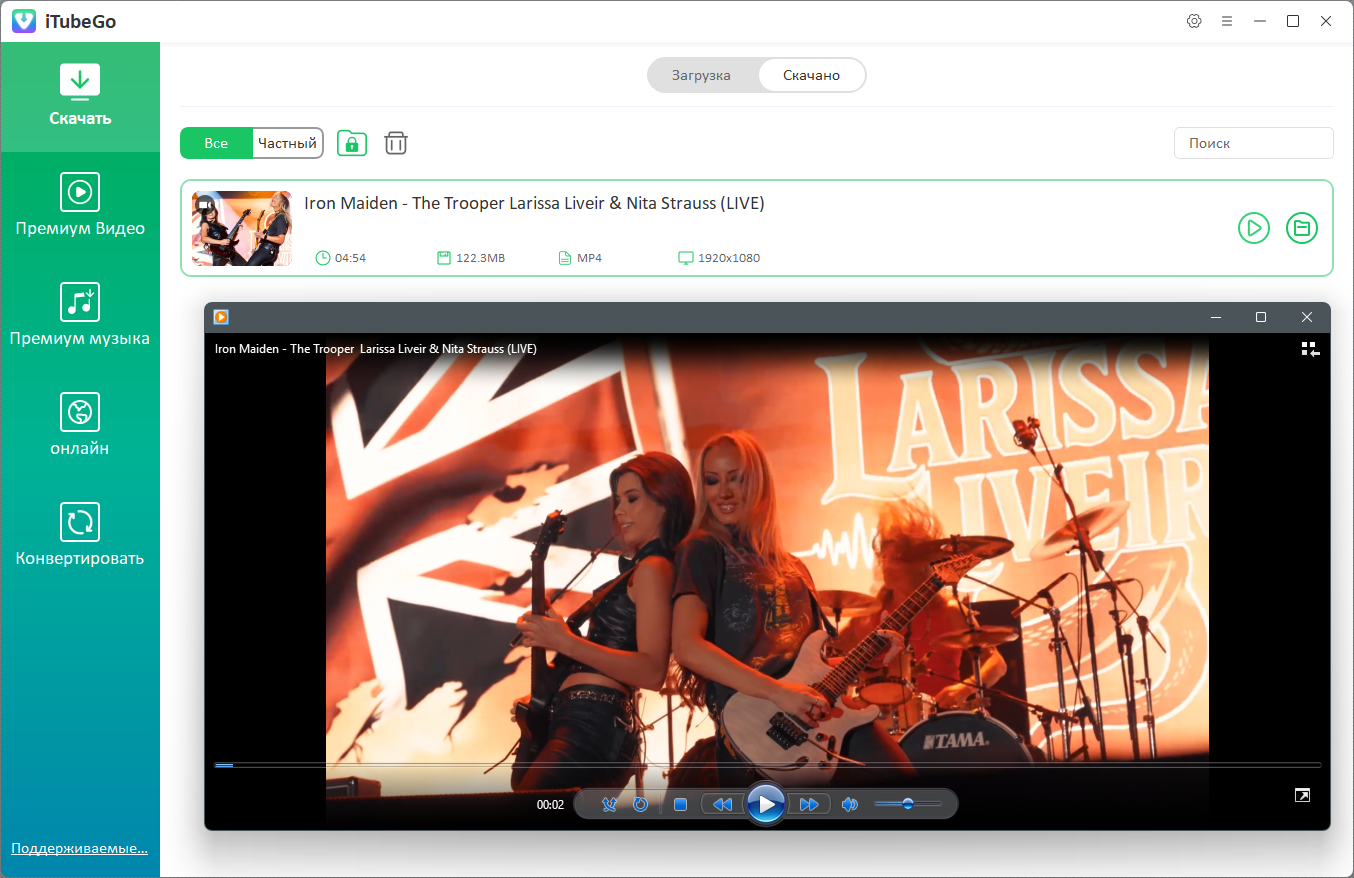The image size is (1354, 878).
Task: Open the онлайн browser section
Action: click(x=80, y=426)
